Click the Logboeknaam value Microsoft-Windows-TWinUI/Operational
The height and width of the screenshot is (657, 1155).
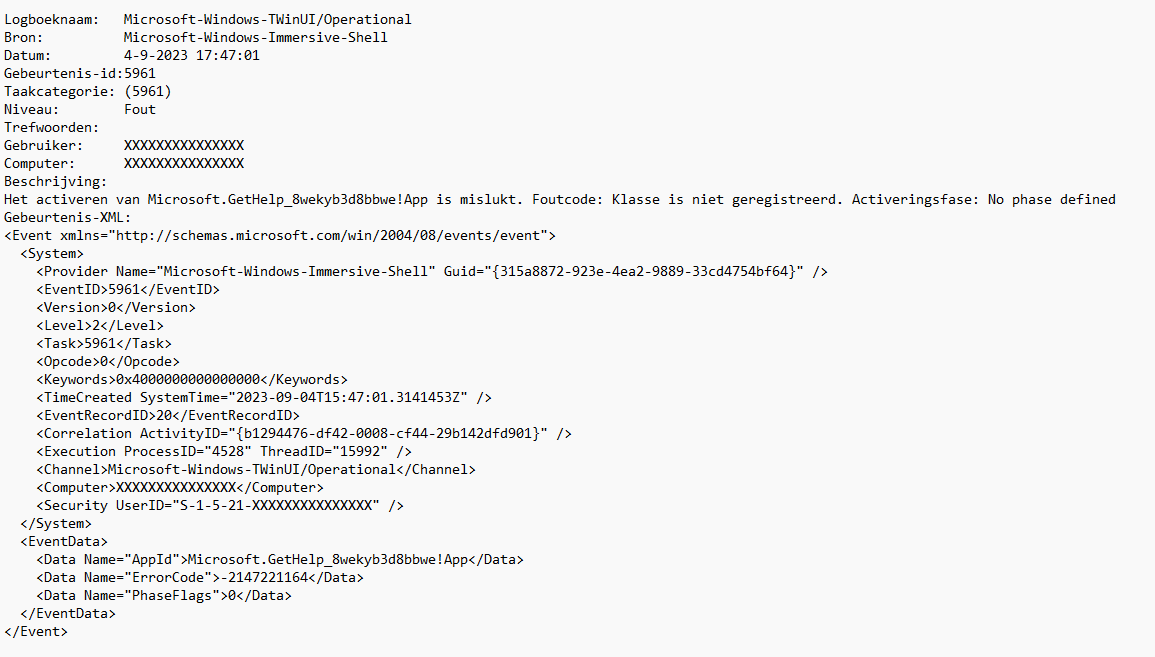[267, 20]
